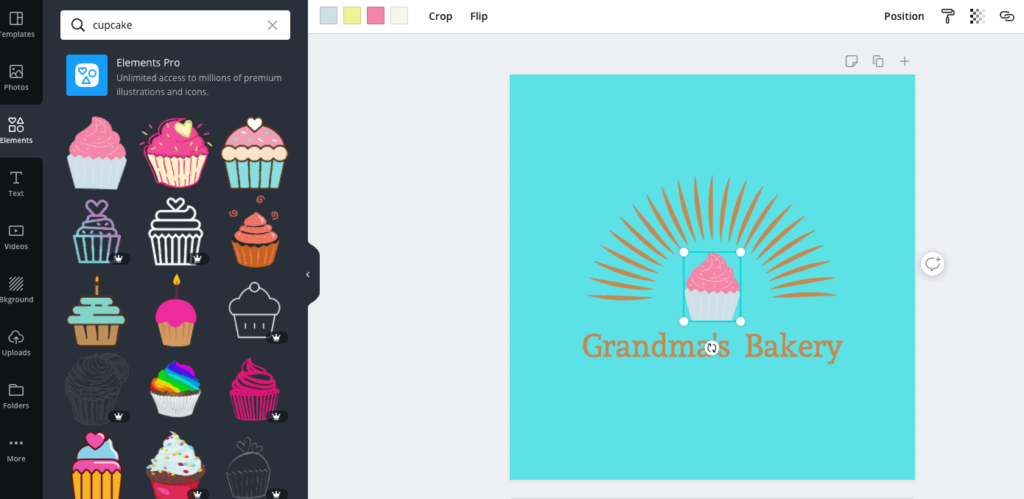Click the Link chain icon
This screenshot has width=1024, height=499.
(x=1006, y=16)
